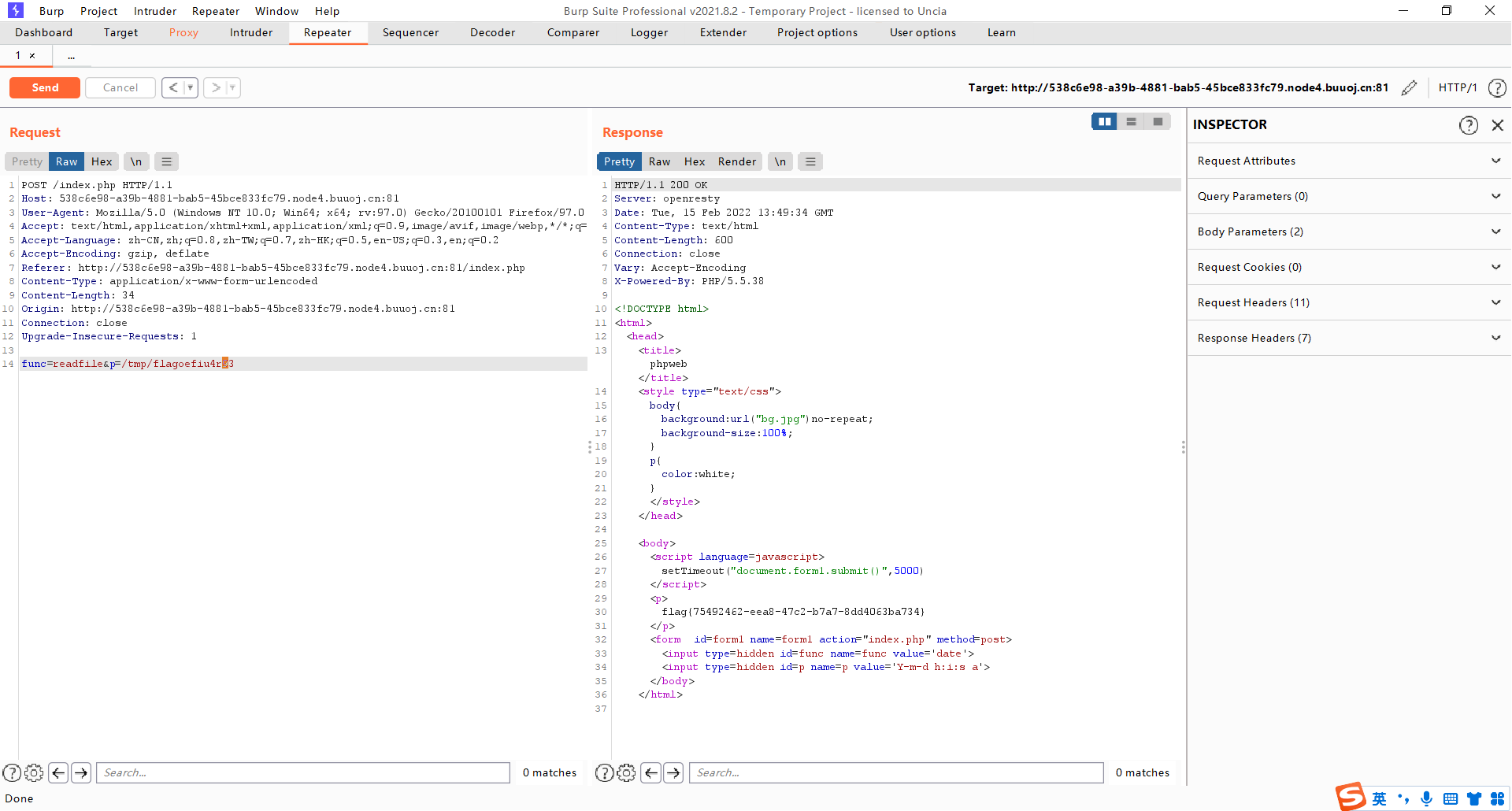Viewport: 1512px width, 811px height.
Task: Click the HTTP/1 help question mark icon
Action: point(1498,87)
